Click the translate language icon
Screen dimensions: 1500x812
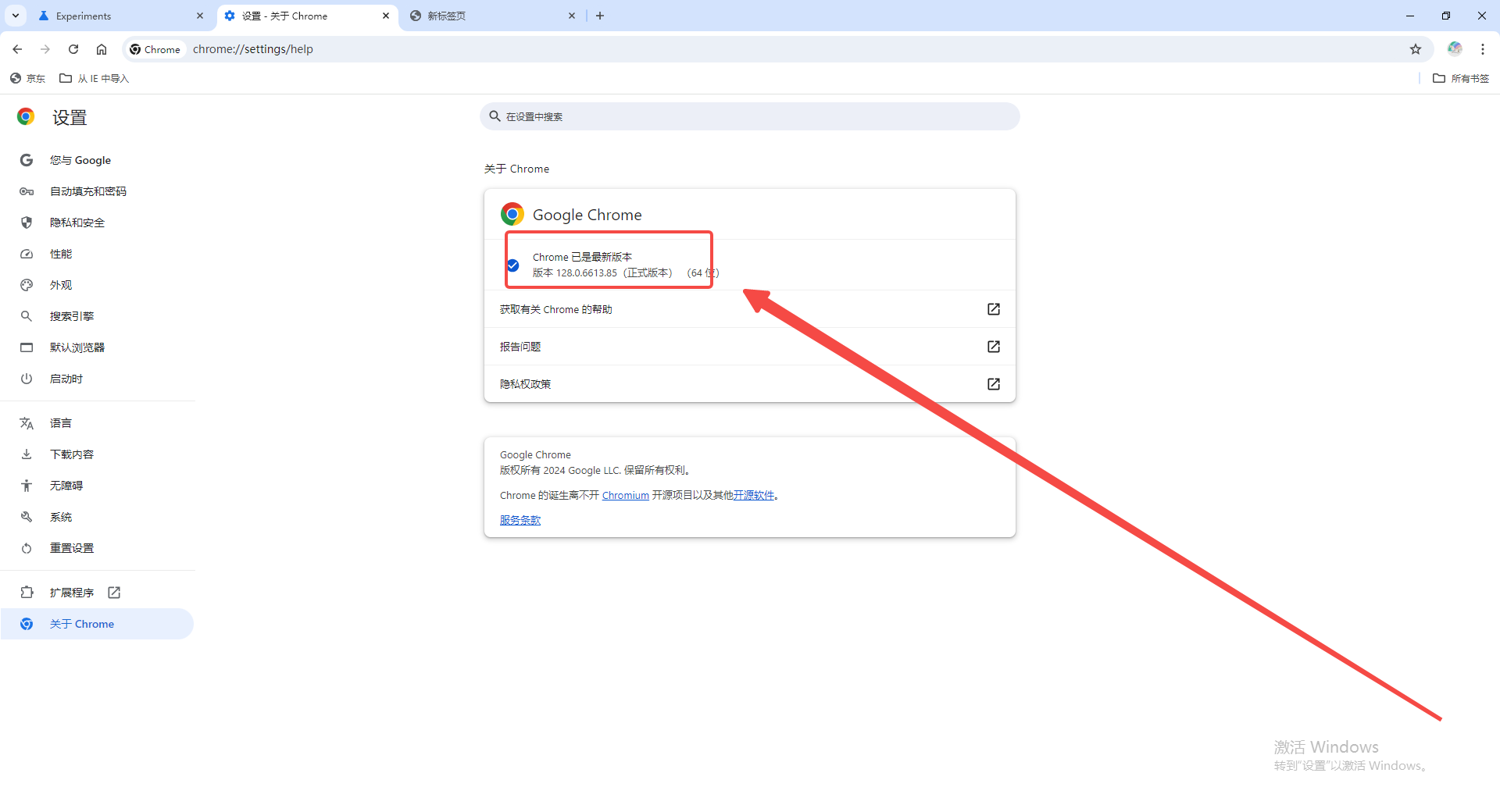[x=27, y=423]
